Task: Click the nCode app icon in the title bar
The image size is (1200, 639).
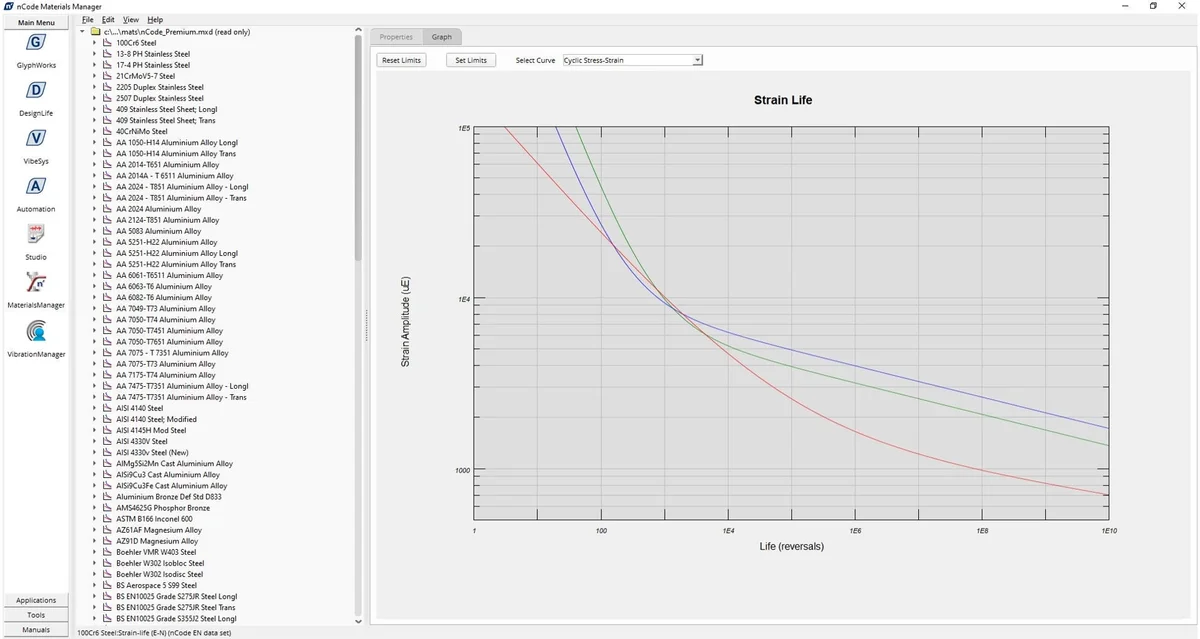Action: [8, 6]
